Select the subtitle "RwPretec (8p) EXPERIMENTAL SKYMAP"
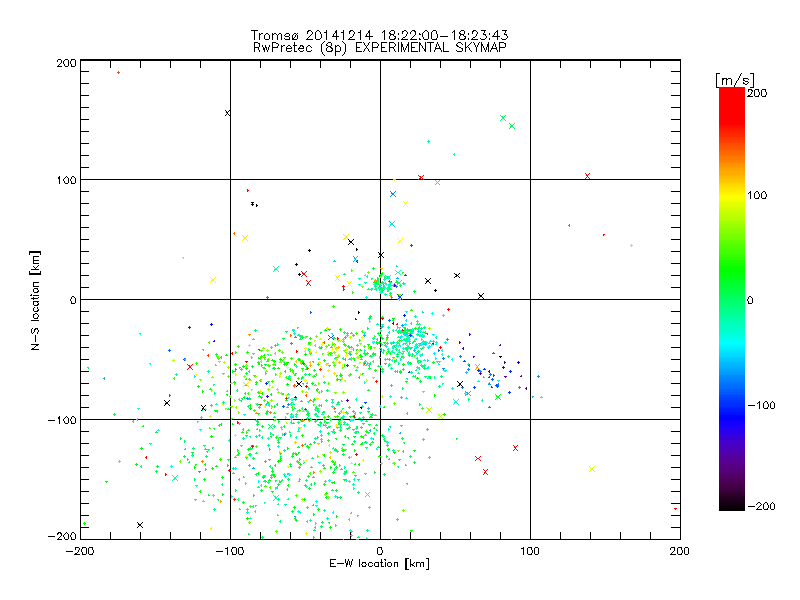 [x=380, y=48]
